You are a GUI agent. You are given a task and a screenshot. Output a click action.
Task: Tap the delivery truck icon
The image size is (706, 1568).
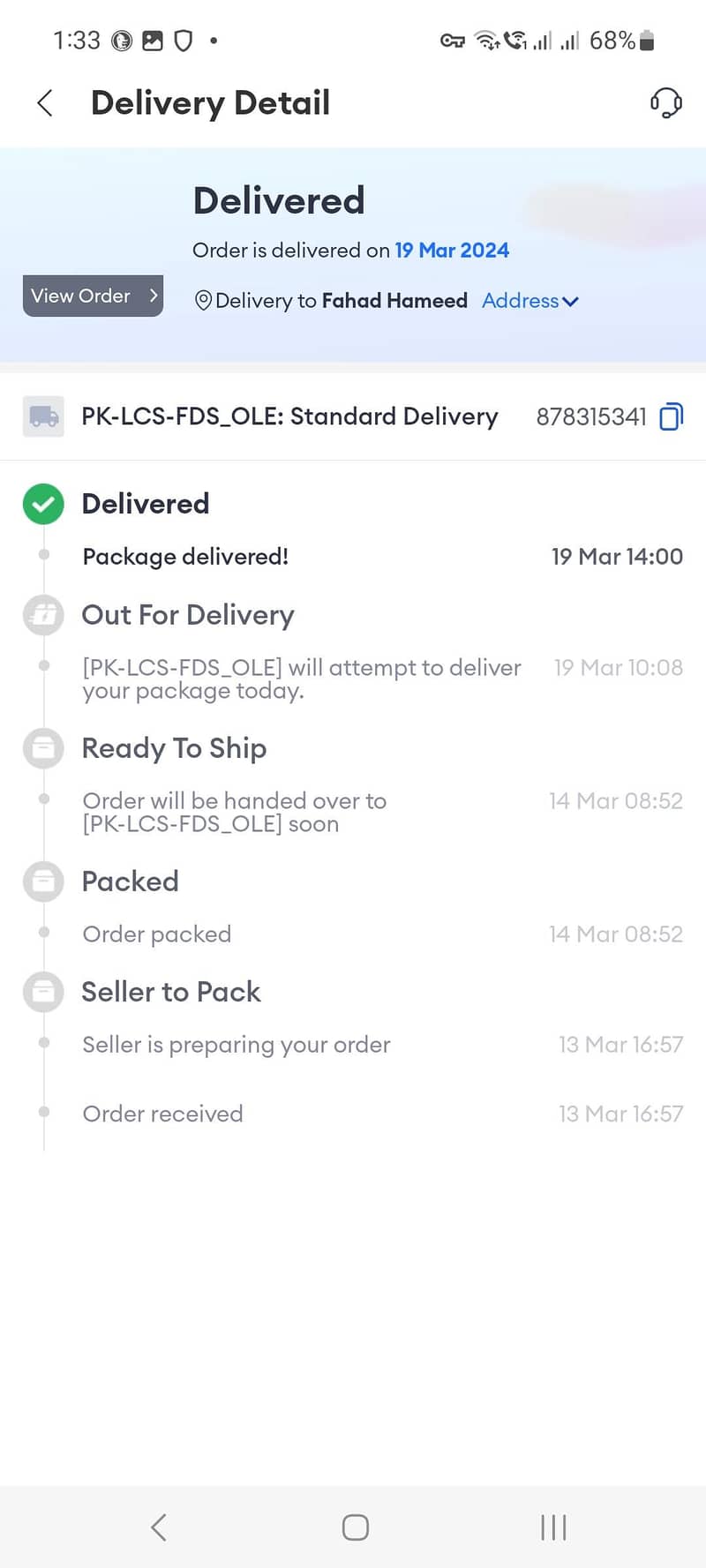(x=43, y=416)
